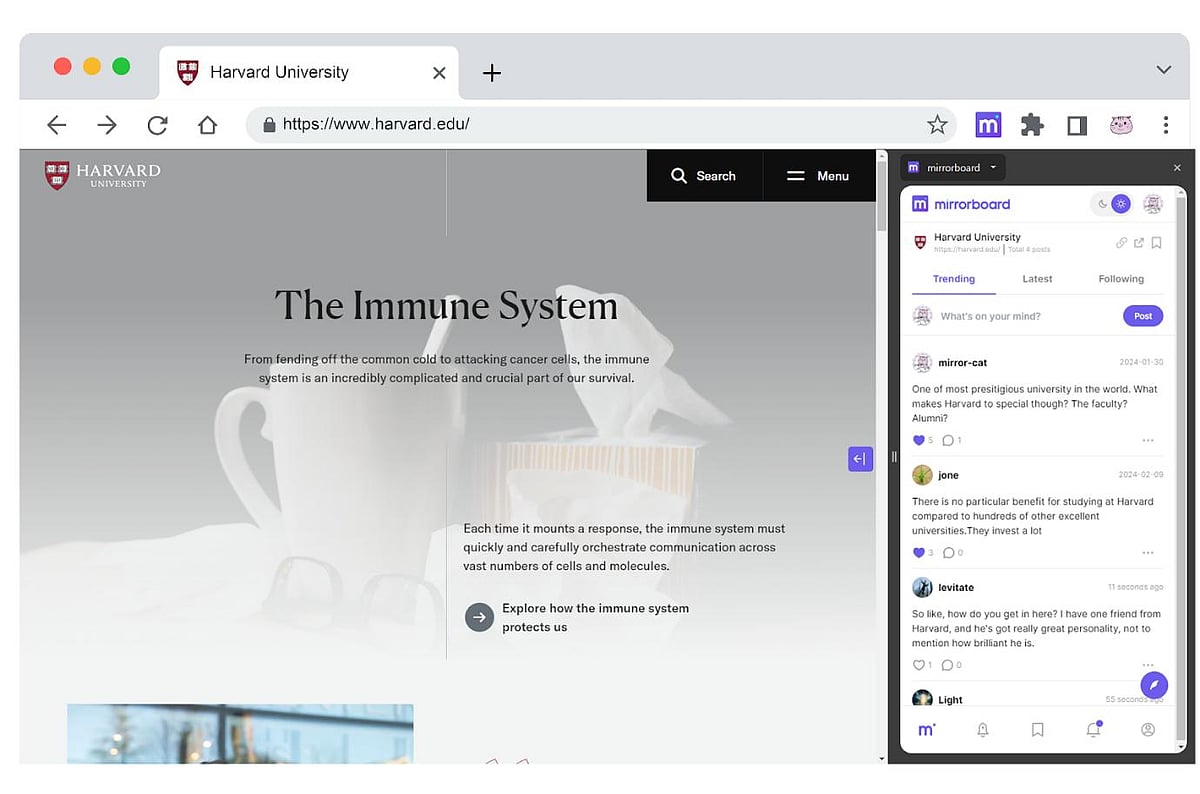This screenshot has width=1200, height=794.
Task: Click The Immune System headline
Action: pyautogui.click(x=446, y=305)
